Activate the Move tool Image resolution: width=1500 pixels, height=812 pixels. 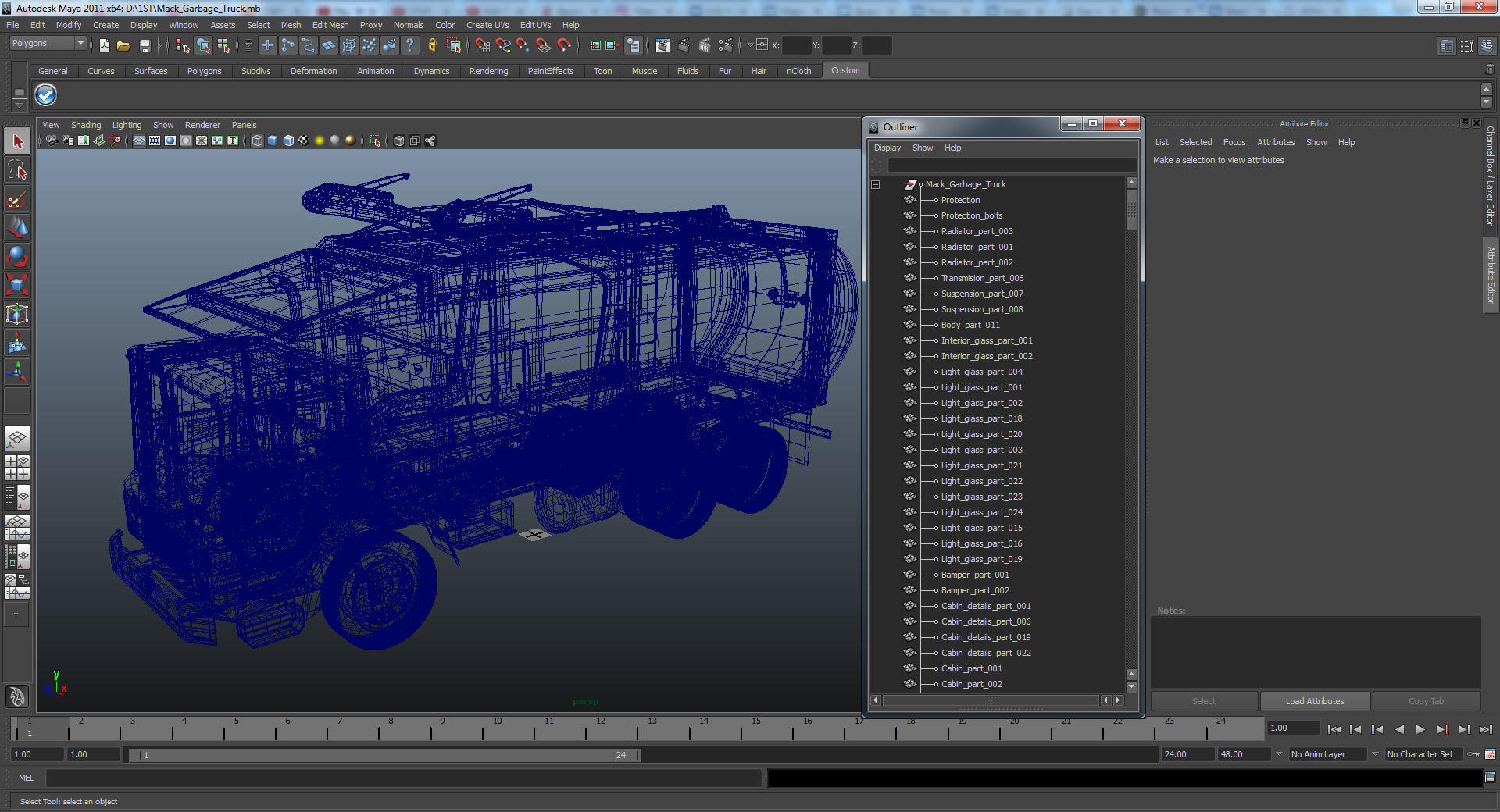(x=17, y=228)
